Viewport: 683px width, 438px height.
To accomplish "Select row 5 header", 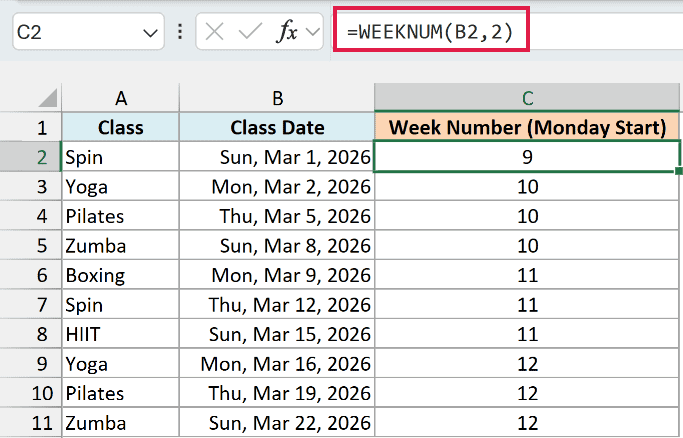I will click(x=30, y=245).
